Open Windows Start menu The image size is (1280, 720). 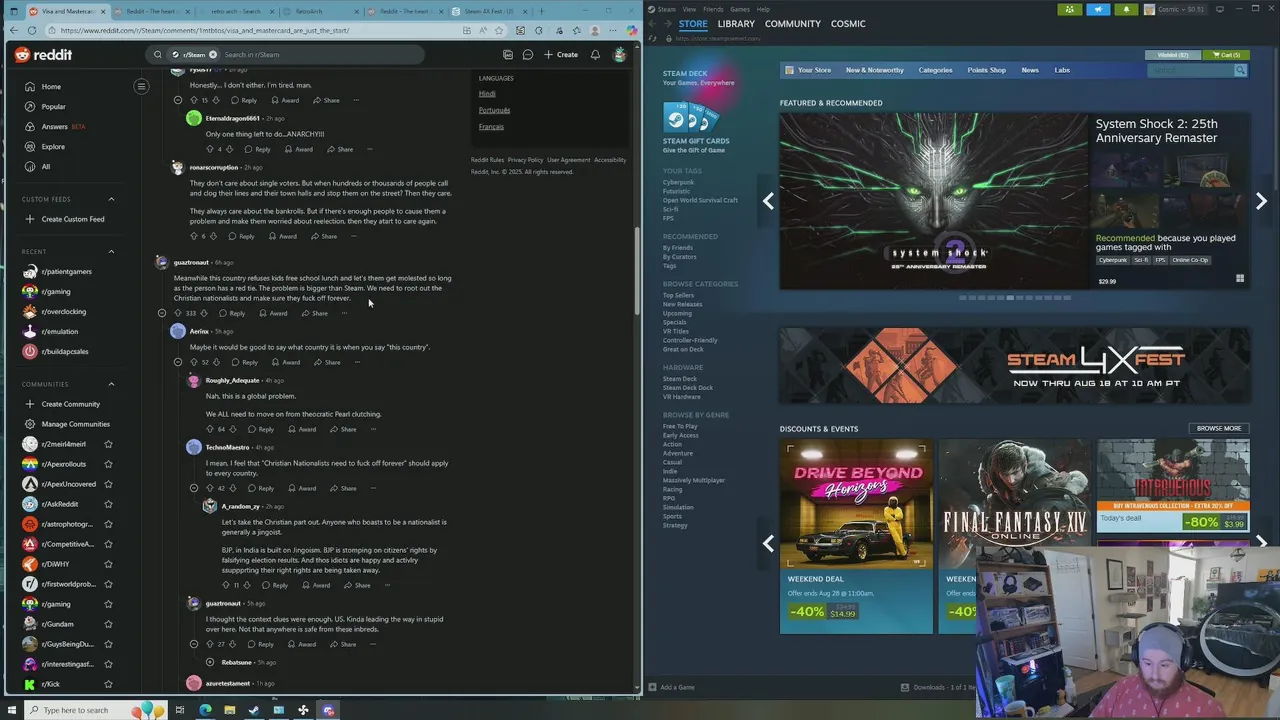[12, 710]
